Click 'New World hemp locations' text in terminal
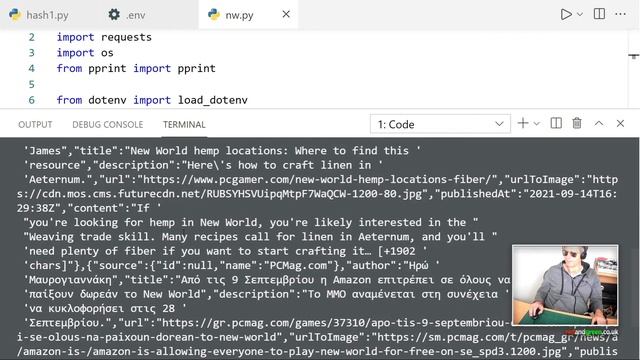This screenshot has width=640, height=360. [206, 151]
